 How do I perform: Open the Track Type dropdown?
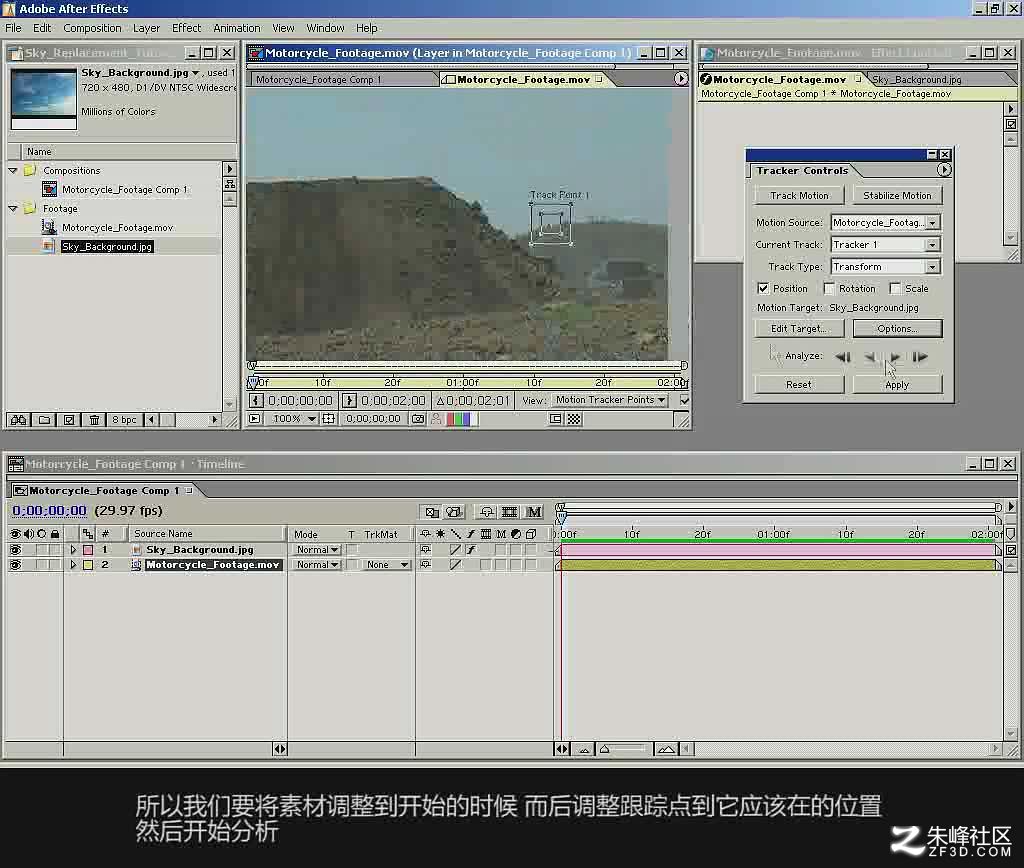tap(885, 266)
